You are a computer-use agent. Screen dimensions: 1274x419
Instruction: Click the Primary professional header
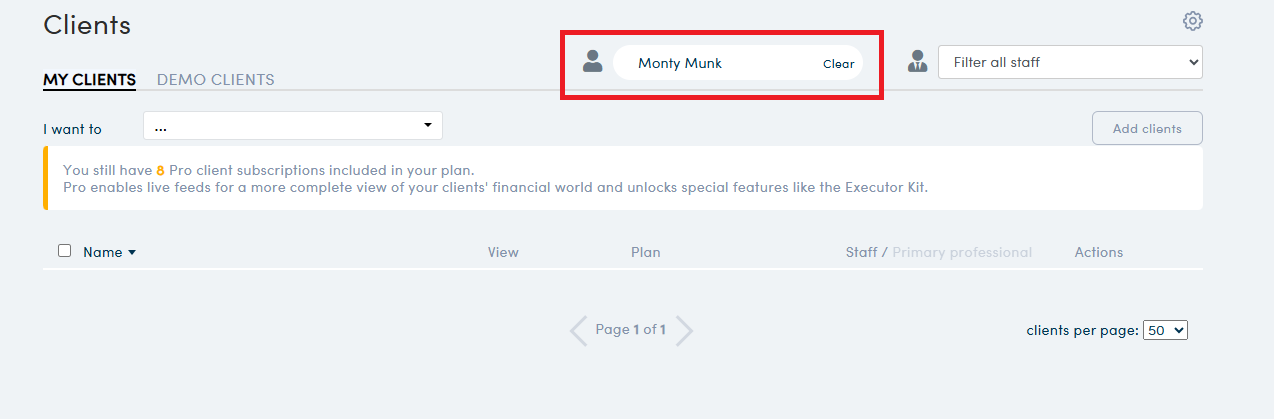962,252
